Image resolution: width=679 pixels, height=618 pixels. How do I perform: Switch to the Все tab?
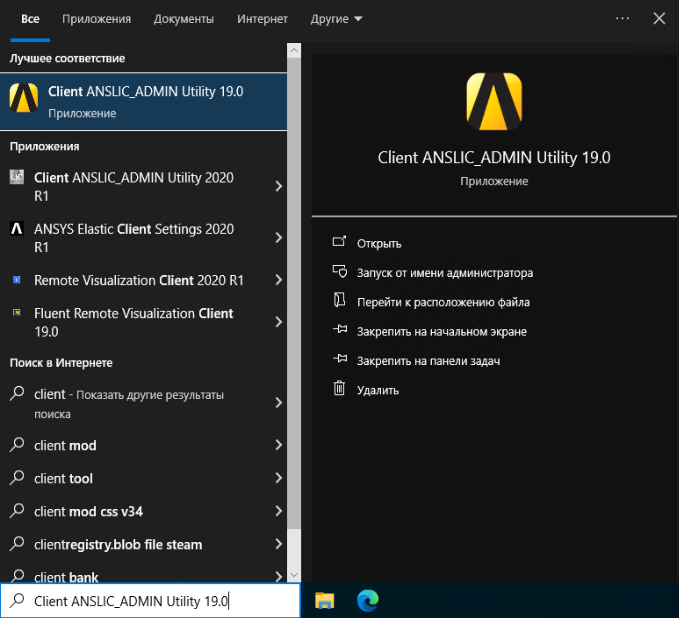(x=30, y=19)
